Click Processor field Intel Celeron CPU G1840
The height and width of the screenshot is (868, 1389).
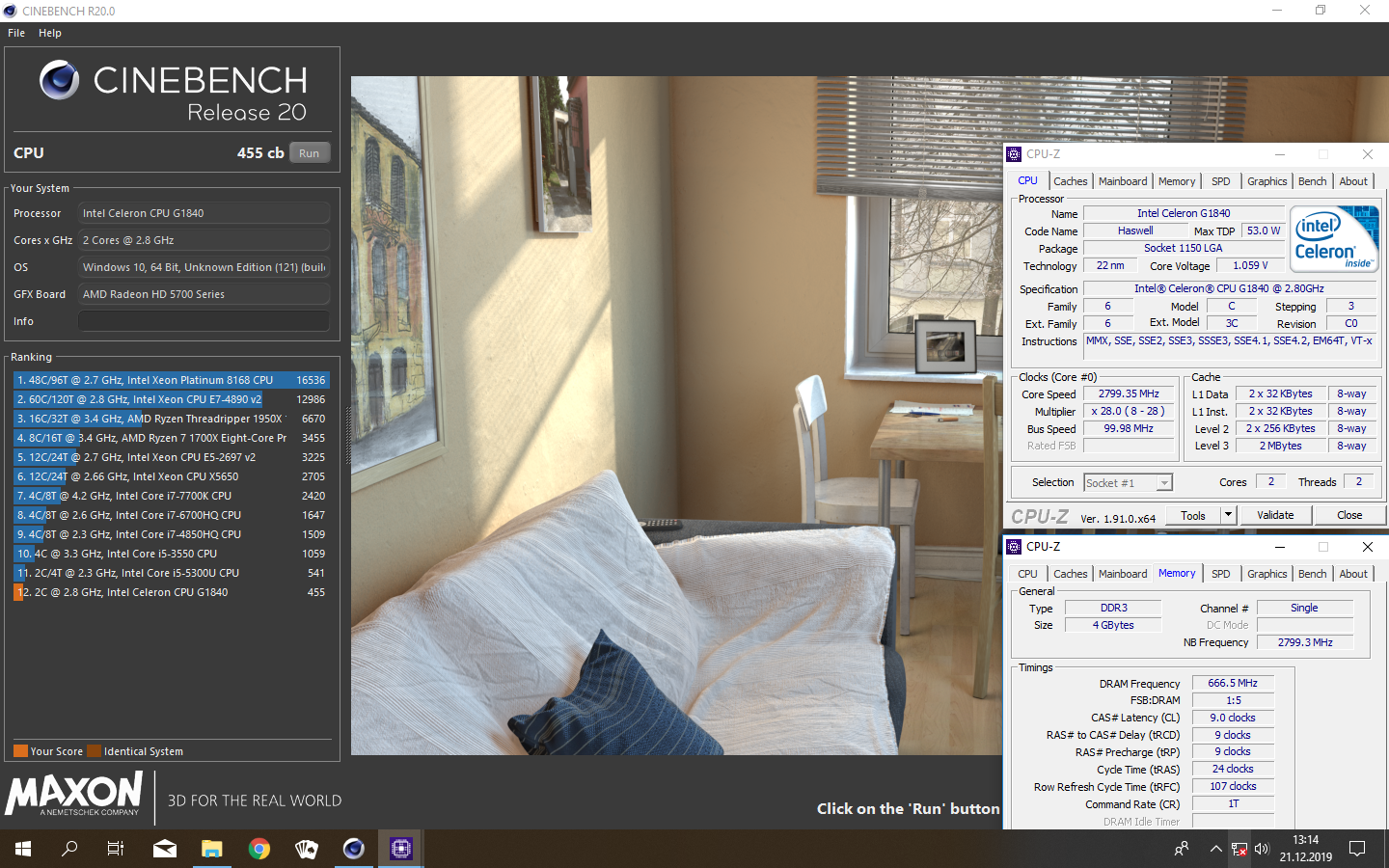204,213
